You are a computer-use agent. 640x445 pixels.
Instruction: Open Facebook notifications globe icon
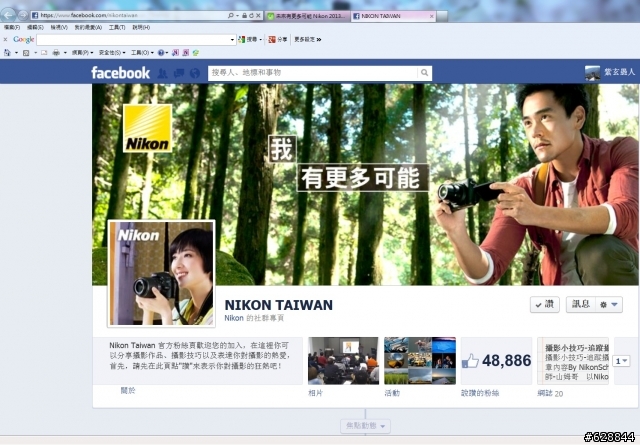(x=195, y=73)
